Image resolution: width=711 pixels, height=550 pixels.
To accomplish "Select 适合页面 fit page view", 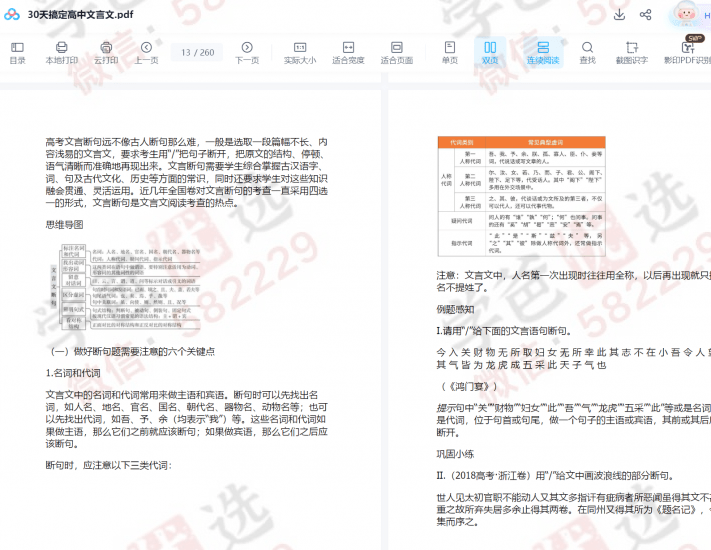I will [397, 53].
